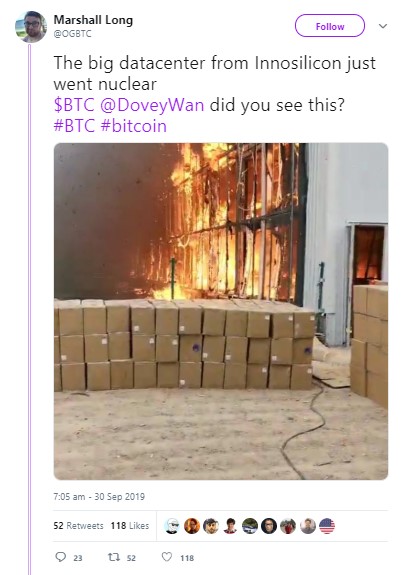Like the tweet with the heart icon

(x=167, y=557)
